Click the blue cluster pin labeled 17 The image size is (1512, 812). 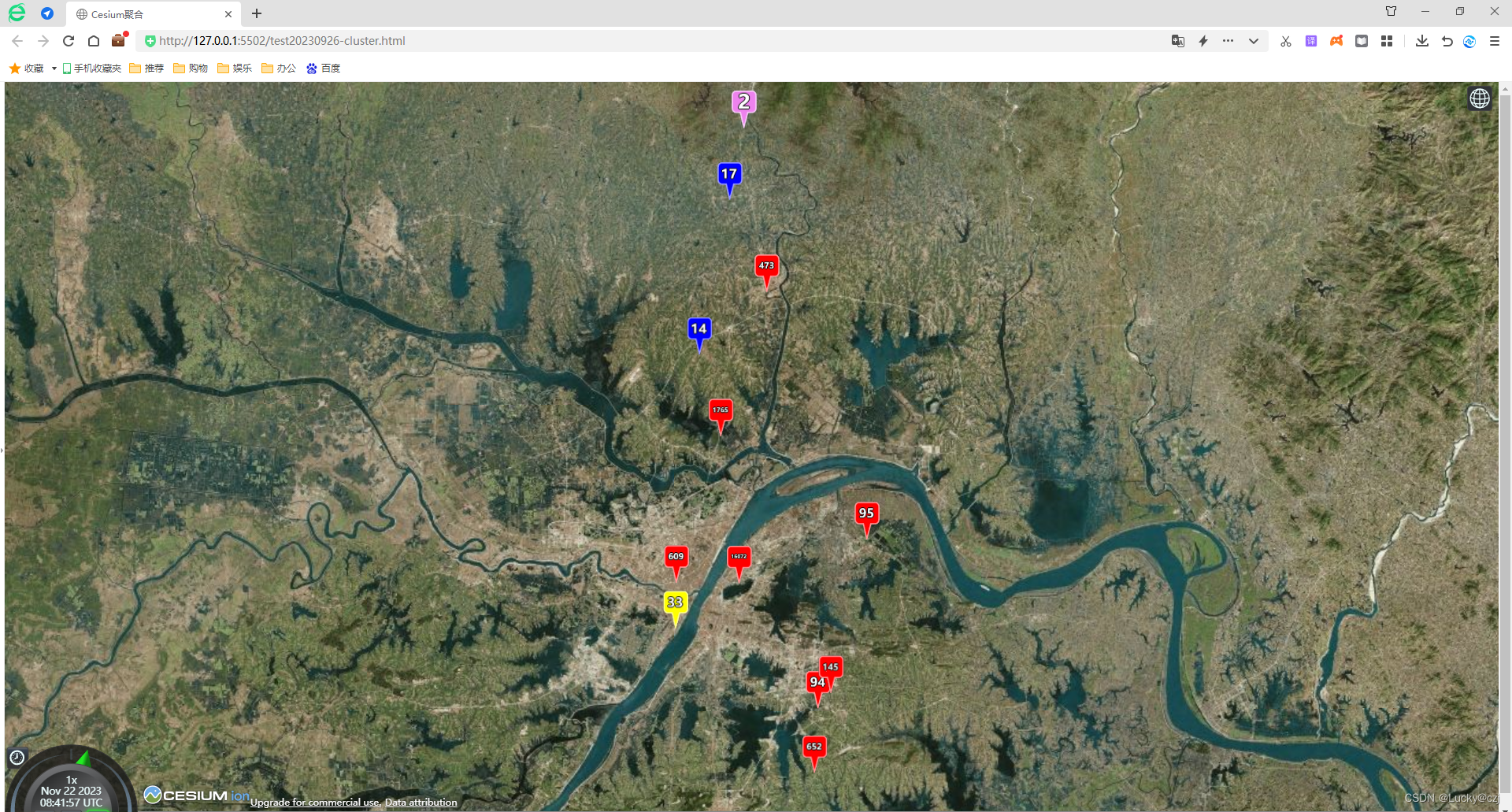pyautogui.click(x=729, y=180)
